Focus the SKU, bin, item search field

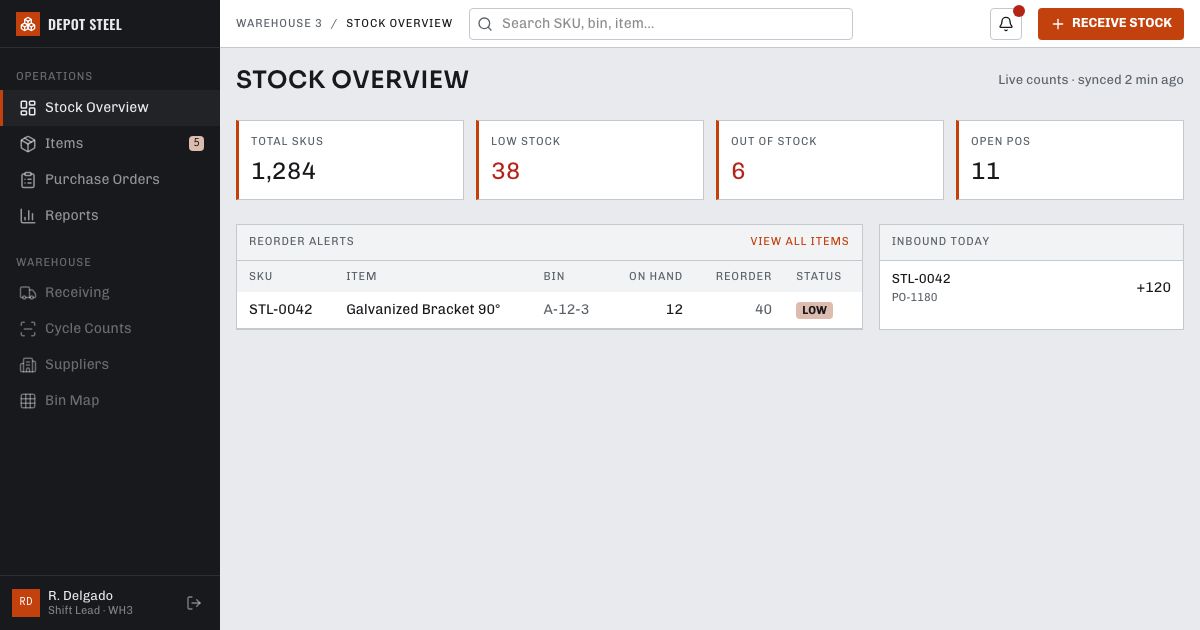(661, 24)
